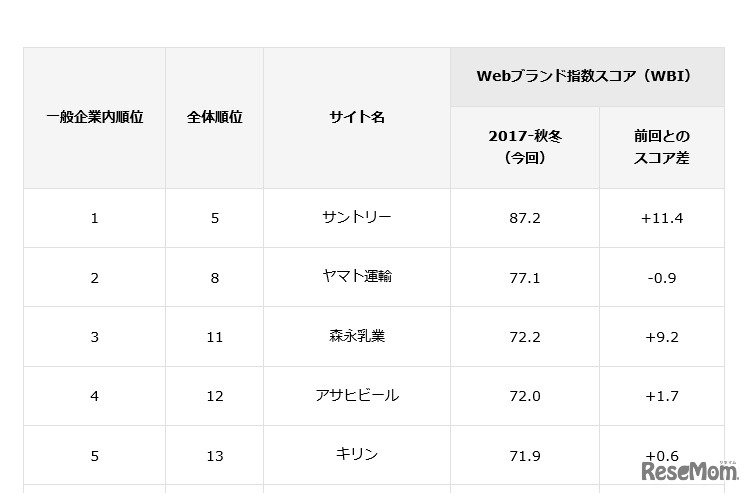Image resolution: width=752 pixels, height=494 pixels.
Task: Click the 一般企業内順位 column header
Action: point(95,117)
